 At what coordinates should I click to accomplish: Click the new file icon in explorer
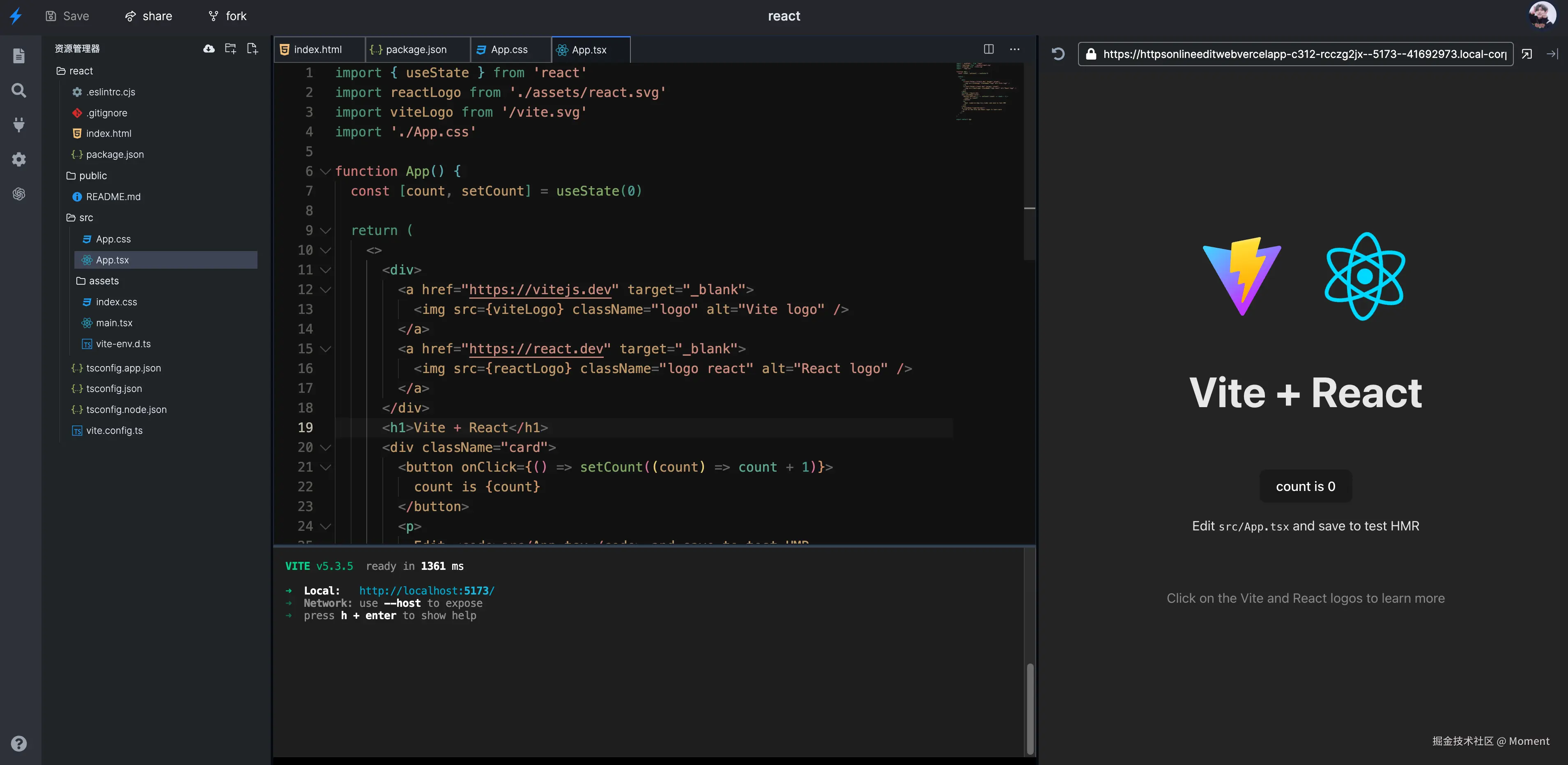tap(252, 49)
